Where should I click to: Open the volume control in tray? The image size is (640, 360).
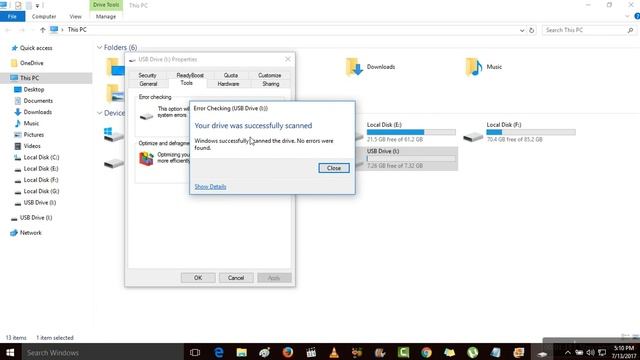590,352
